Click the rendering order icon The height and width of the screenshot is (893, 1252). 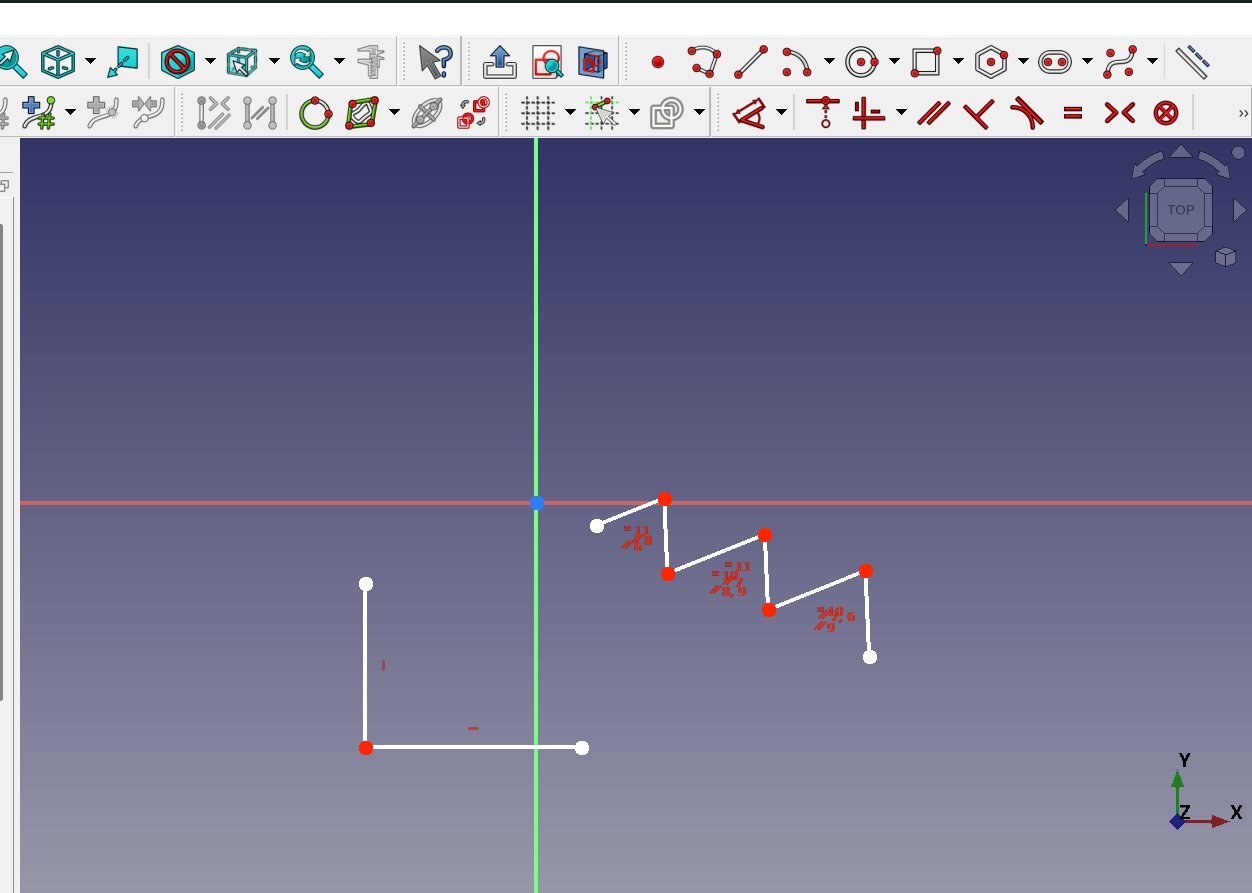pos(666,113)
